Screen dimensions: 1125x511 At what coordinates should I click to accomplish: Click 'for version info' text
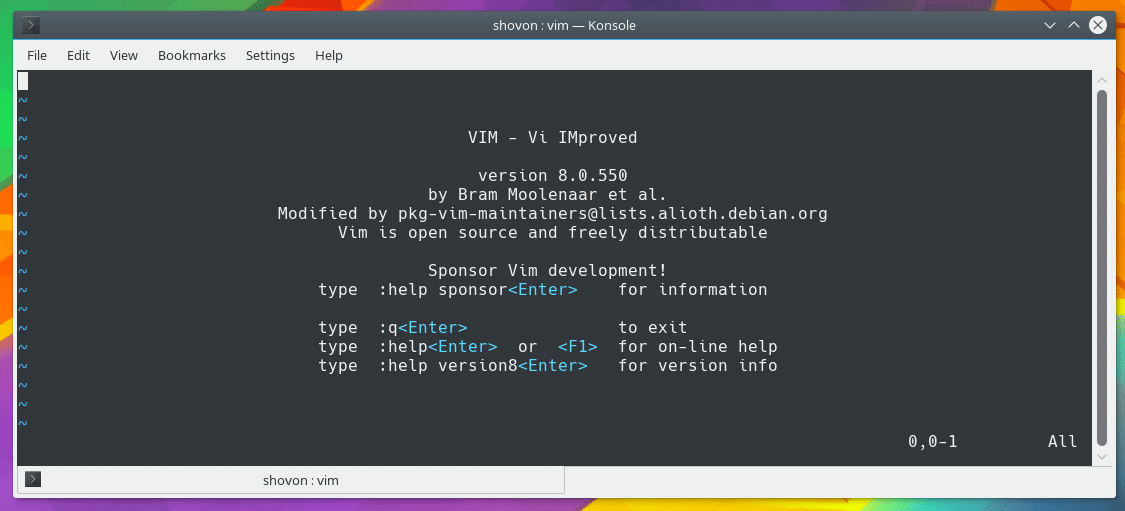coord(697,366)
